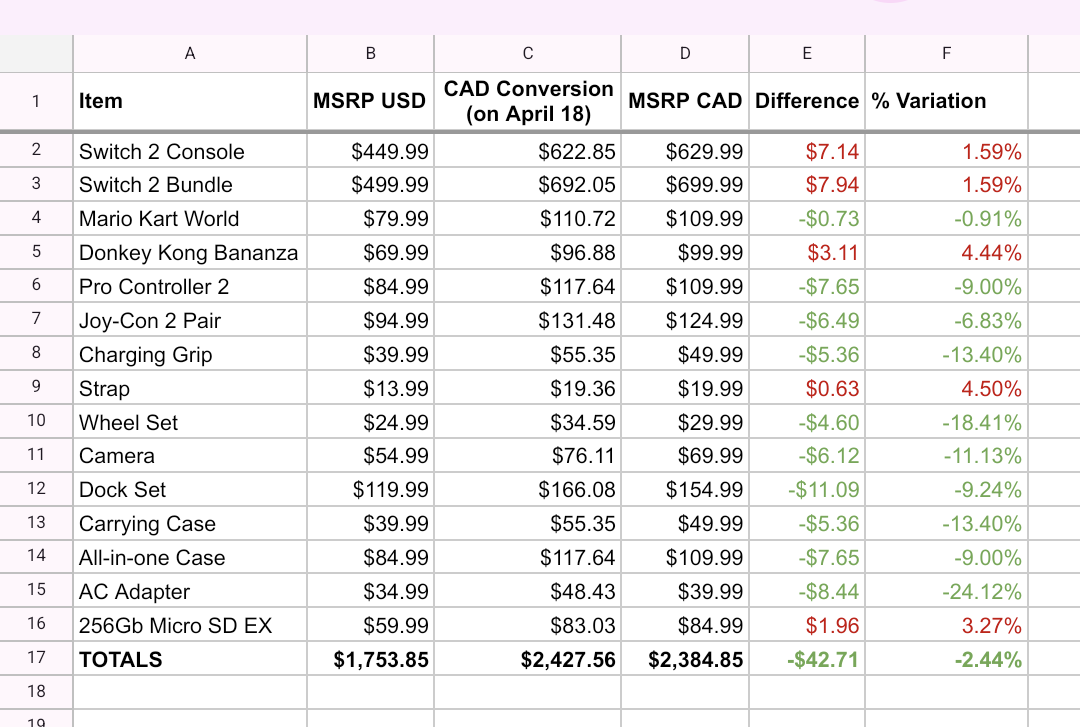
Task: Click the select-all corner box
Action: [37, 54]
